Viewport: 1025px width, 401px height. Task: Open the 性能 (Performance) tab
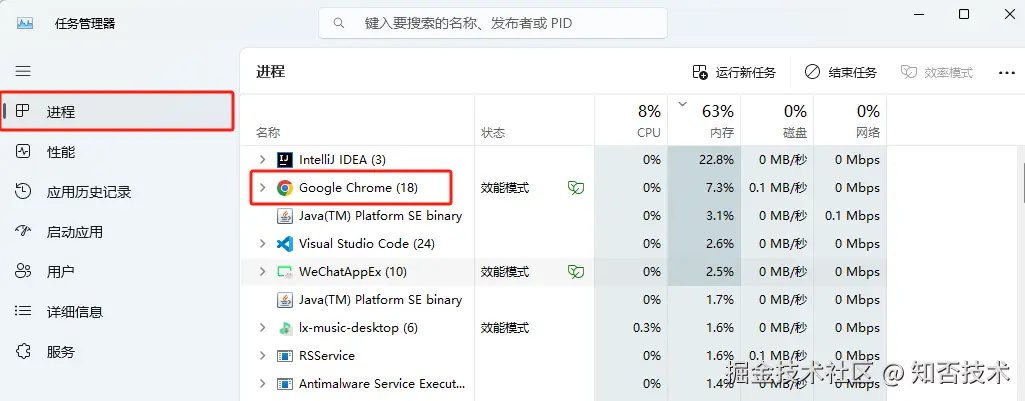(x=60, y=152)
